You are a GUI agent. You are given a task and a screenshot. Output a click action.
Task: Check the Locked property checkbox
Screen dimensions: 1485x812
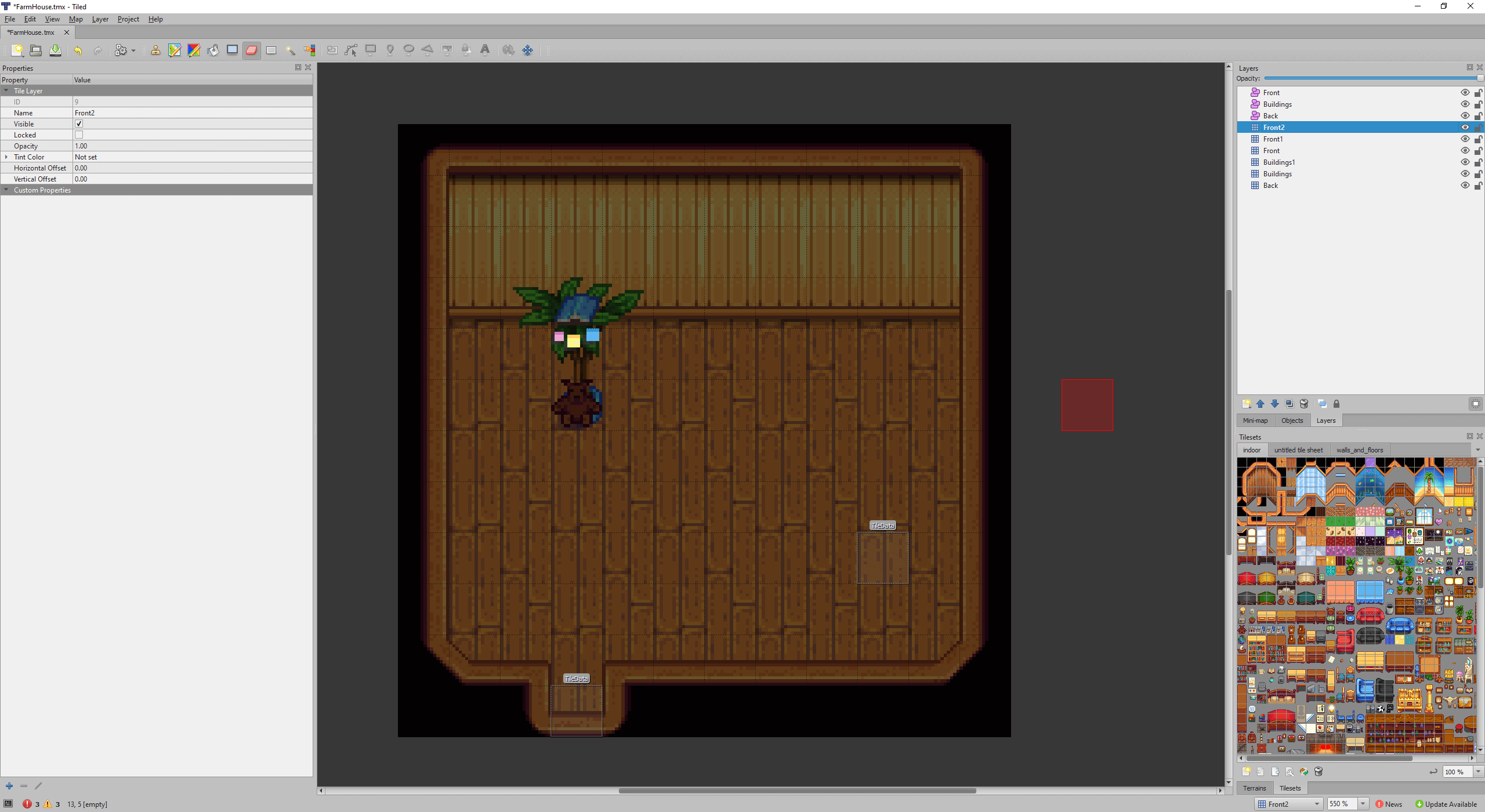coord(79,135)
